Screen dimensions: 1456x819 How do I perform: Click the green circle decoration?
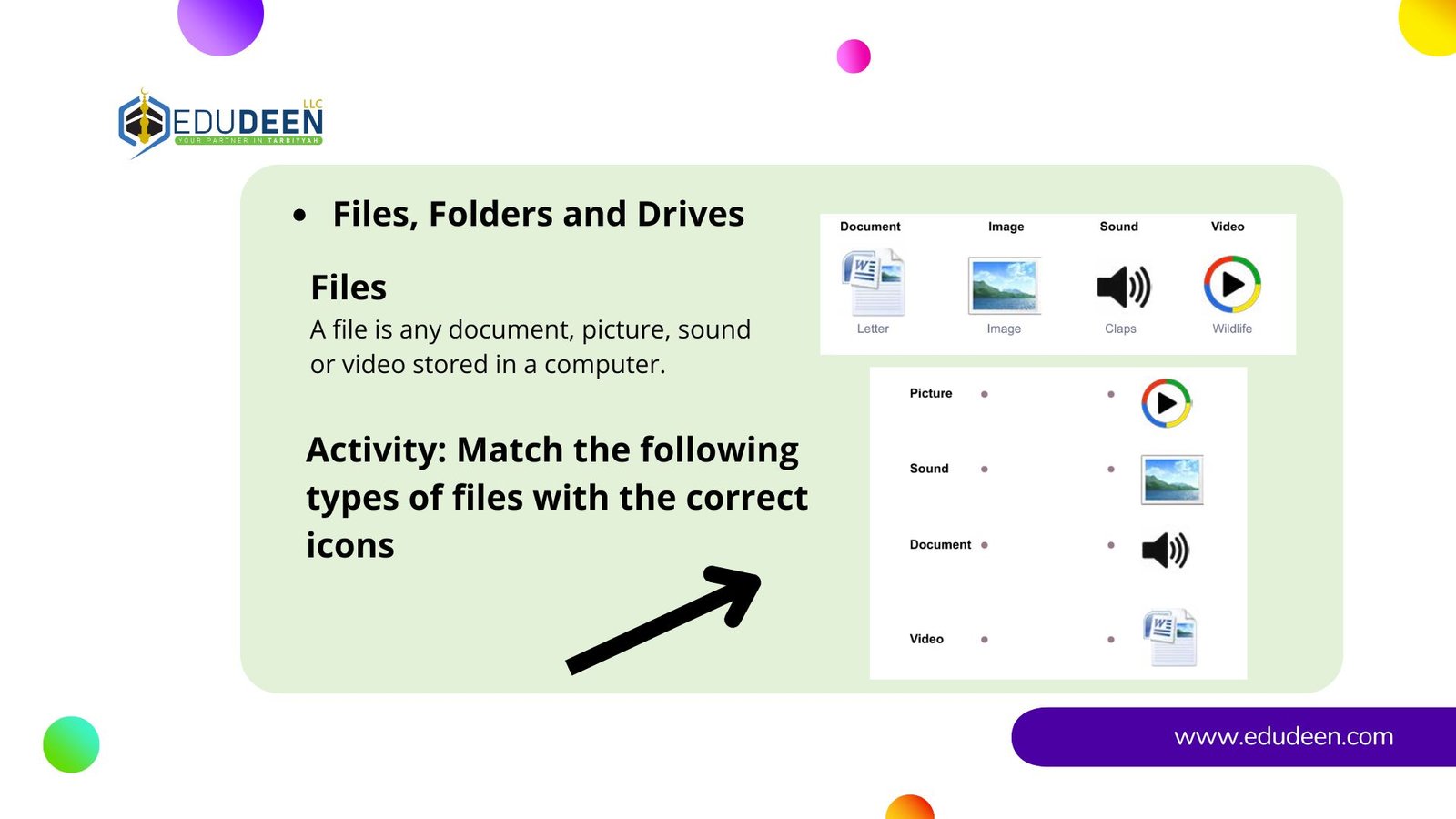pos(71,744)
